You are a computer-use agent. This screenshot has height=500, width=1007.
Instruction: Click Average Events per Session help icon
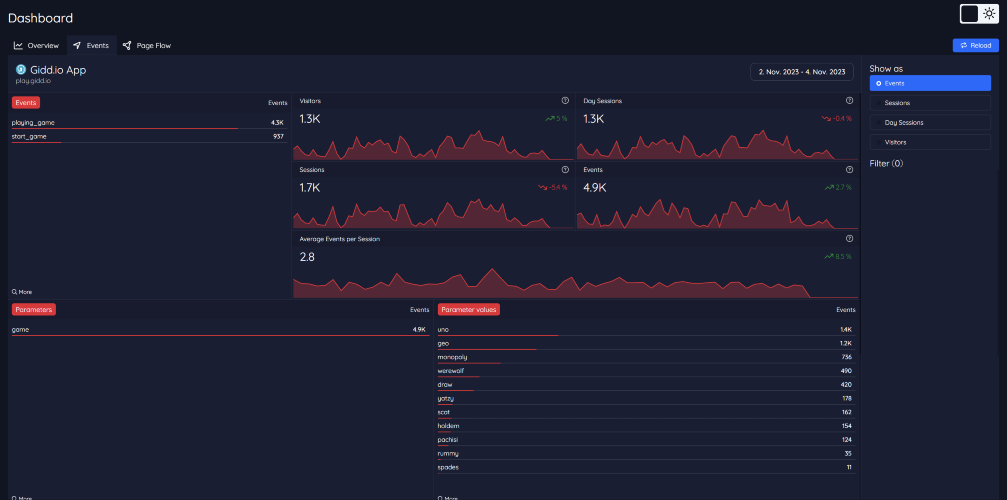(850, 238)
